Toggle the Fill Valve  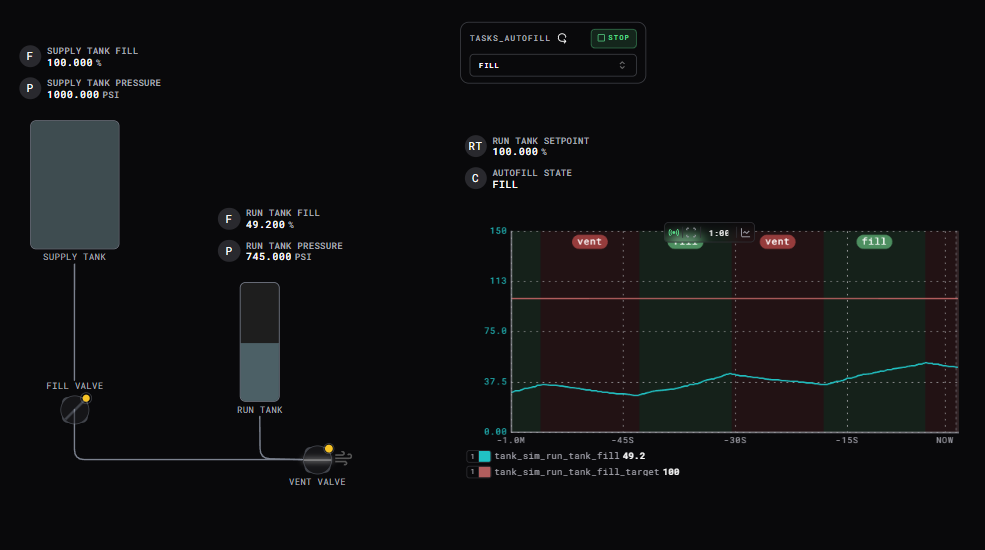tap(75, 411)
